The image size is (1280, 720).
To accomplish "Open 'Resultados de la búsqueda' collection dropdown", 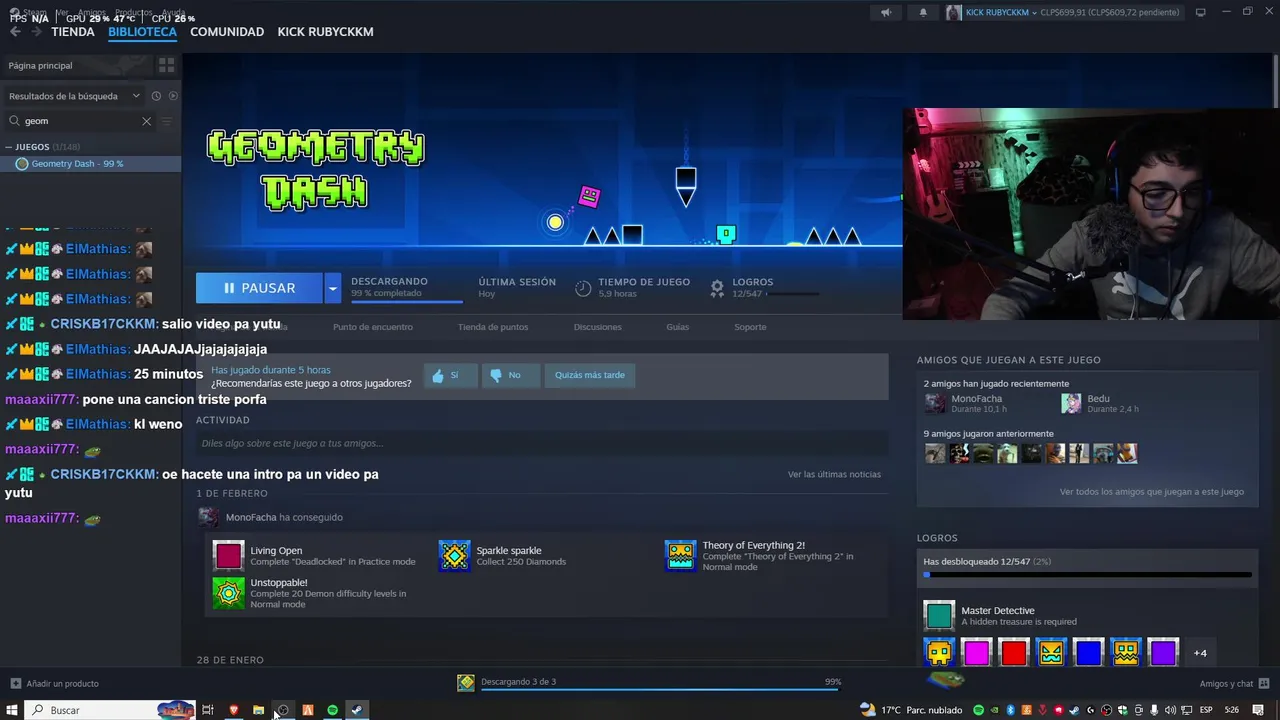I will pyautogui.click(x=76, y=96).
